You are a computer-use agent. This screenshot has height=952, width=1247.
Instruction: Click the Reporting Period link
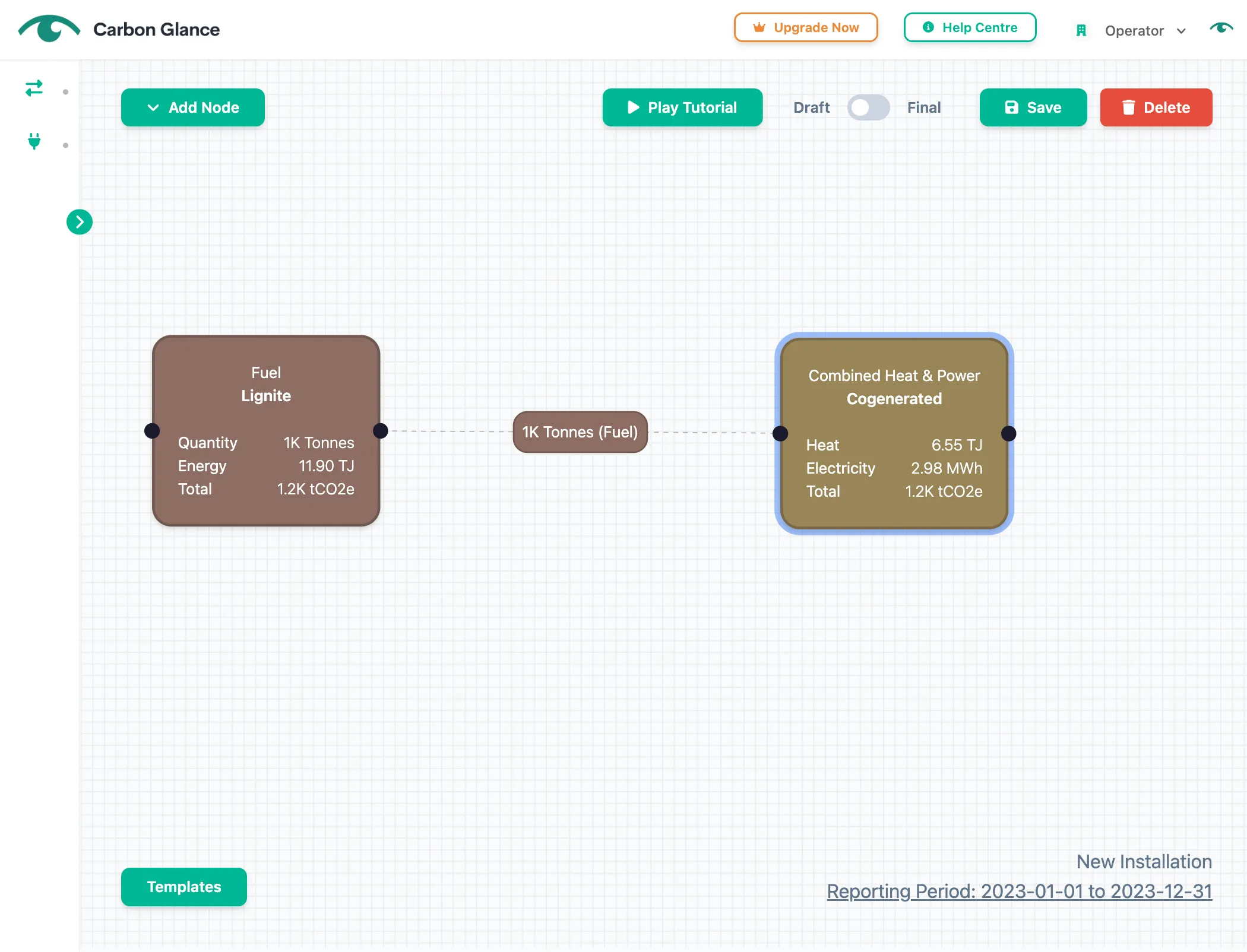point(1020,891)
